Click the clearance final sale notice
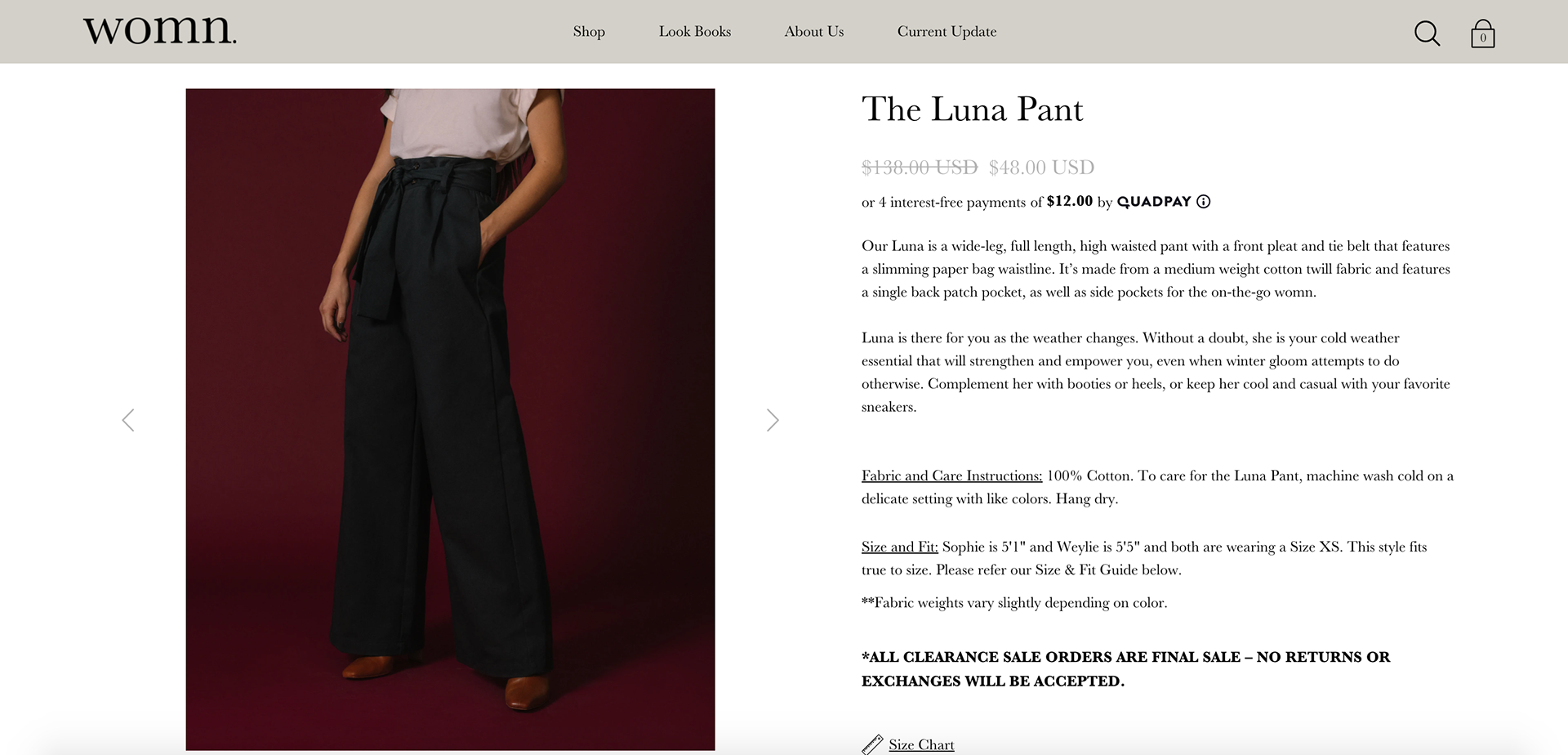 click(1125, 669)
